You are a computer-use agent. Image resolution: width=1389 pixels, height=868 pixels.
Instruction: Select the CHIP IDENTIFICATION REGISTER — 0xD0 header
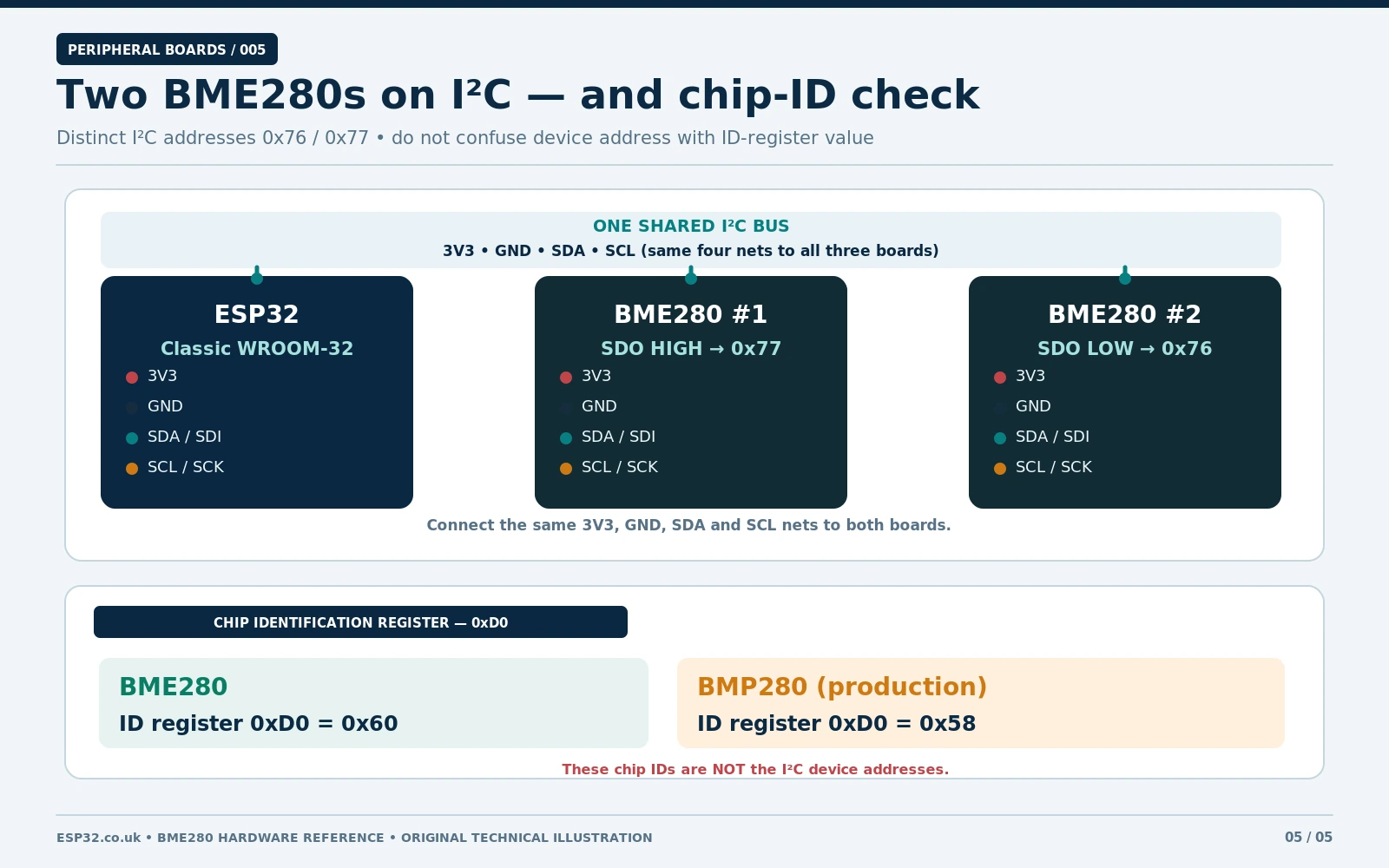[x=360, y=622]
